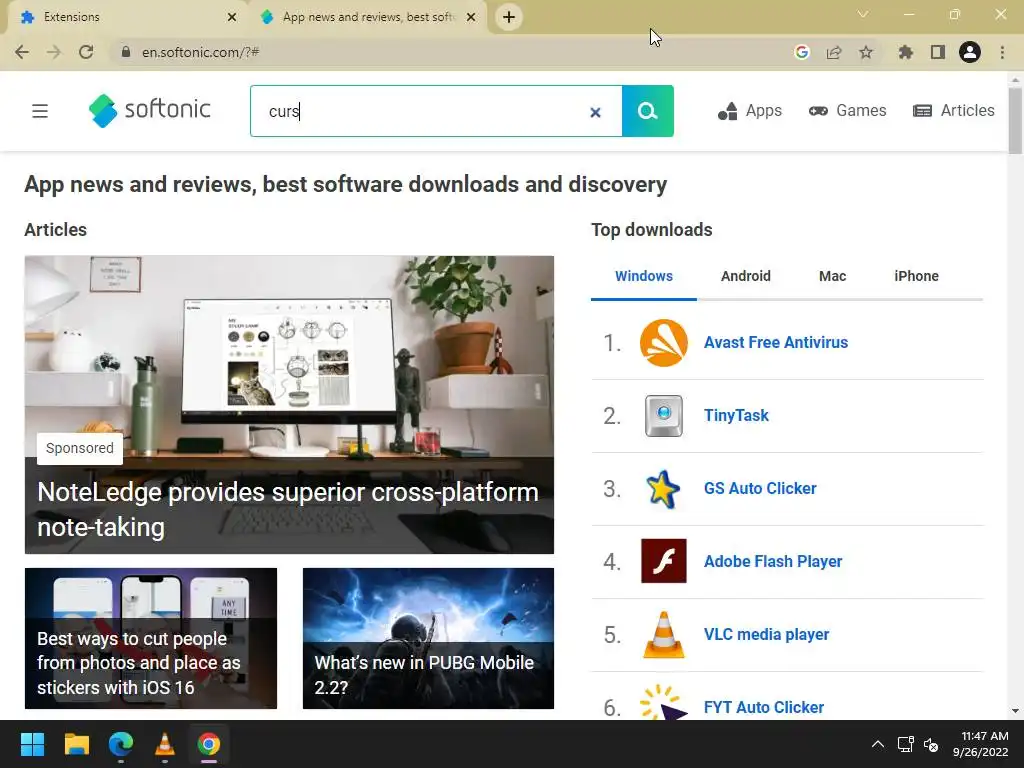Go back to the previous page
The image size is (1024, 768).
pyautogui.click(x=22, y=52)
